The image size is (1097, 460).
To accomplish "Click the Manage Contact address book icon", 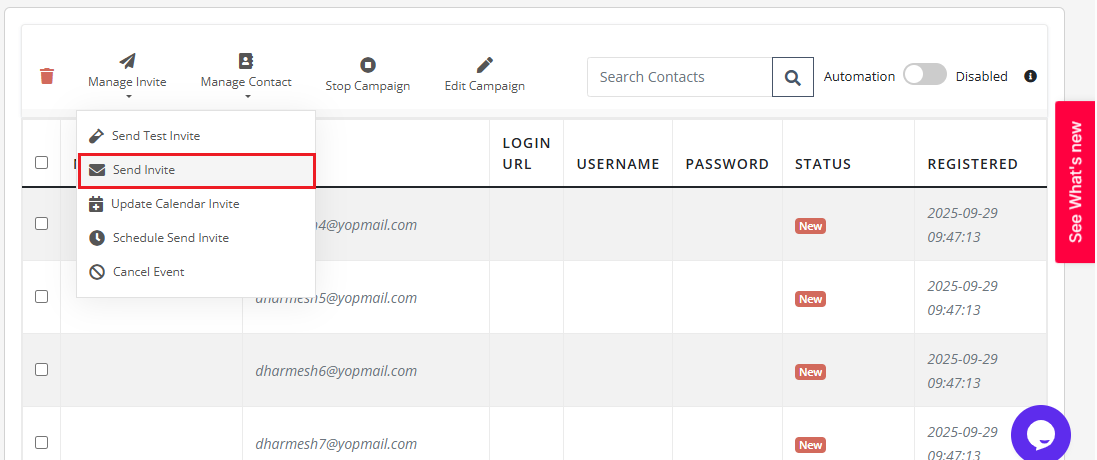I will point(246,61).
